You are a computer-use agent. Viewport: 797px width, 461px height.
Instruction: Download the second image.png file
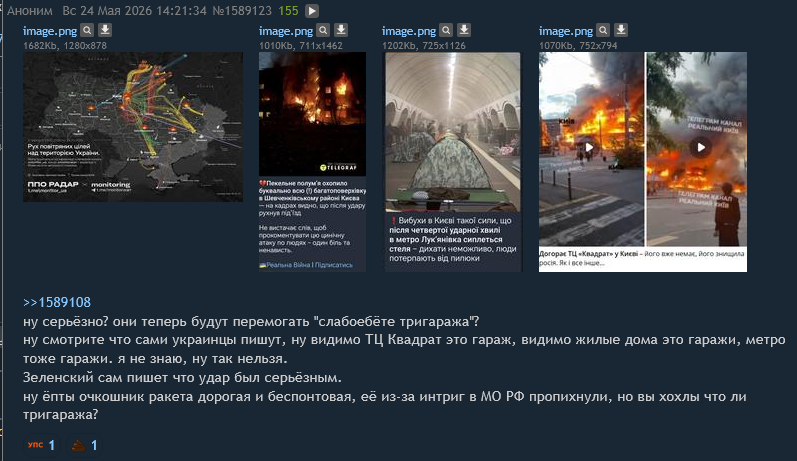tap(341, 30)
